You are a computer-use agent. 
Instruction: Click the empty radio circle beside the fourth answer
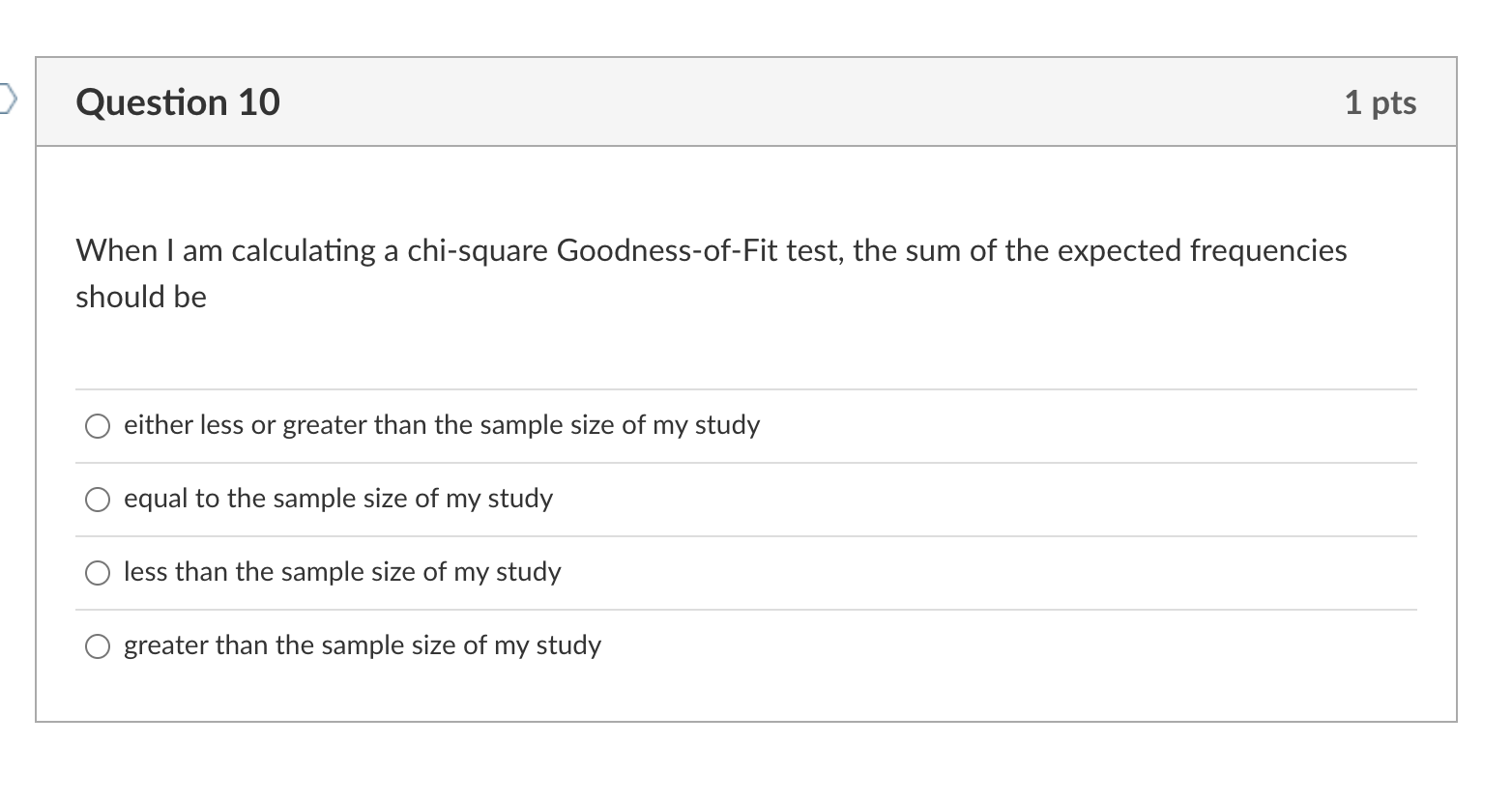tap(97, 645)
